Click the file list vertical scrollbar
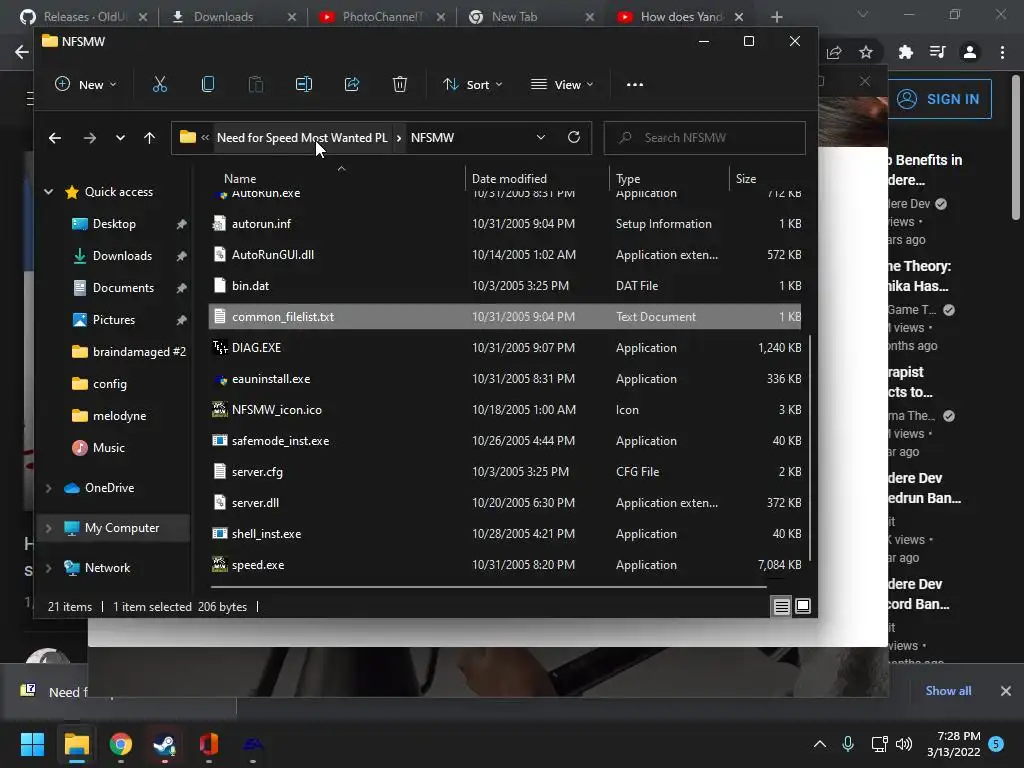Screen dimensions: 1024x768 (x=810, y=448)
